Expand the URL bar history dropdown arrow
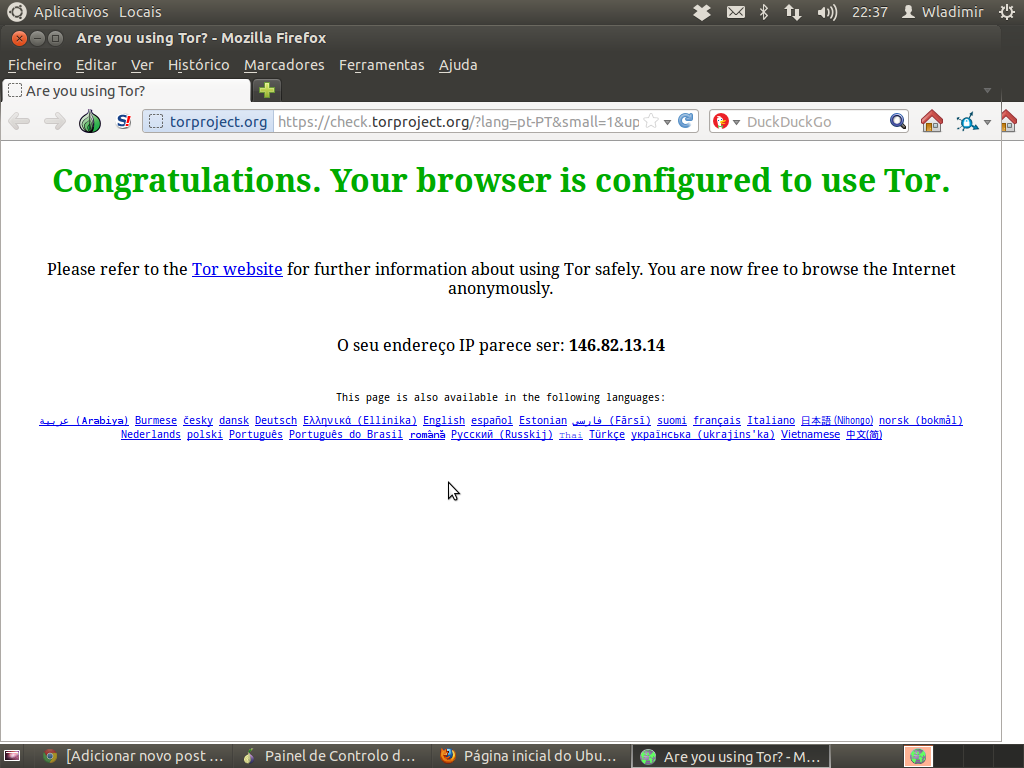This screenshot has height=768, width=1024. pyautogui.click(x=667, y=122)
